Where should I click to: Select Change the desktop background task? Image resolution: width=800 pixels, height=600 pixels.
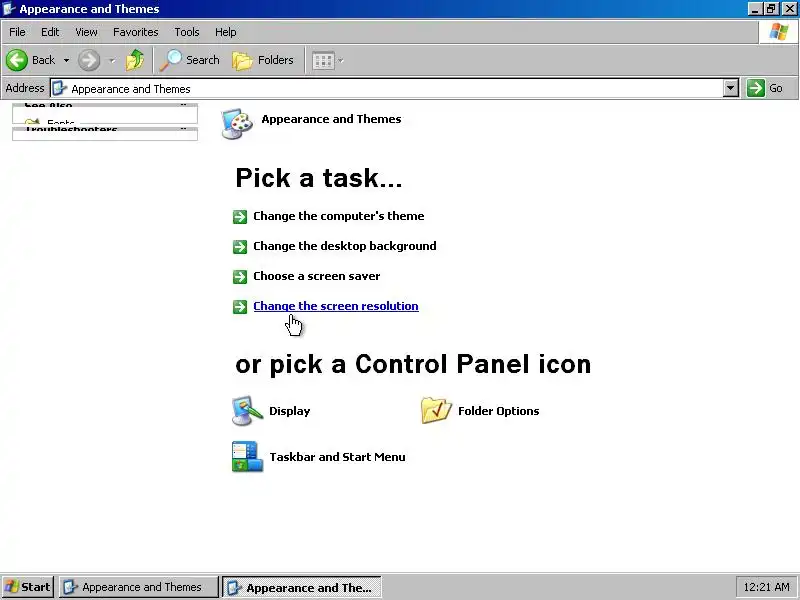345,246
